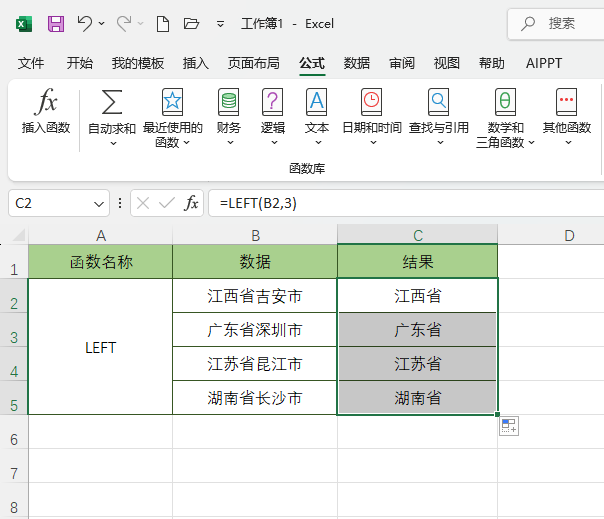Select row 6 header
This screenshot has height=519, width=604.
point(14,432)
